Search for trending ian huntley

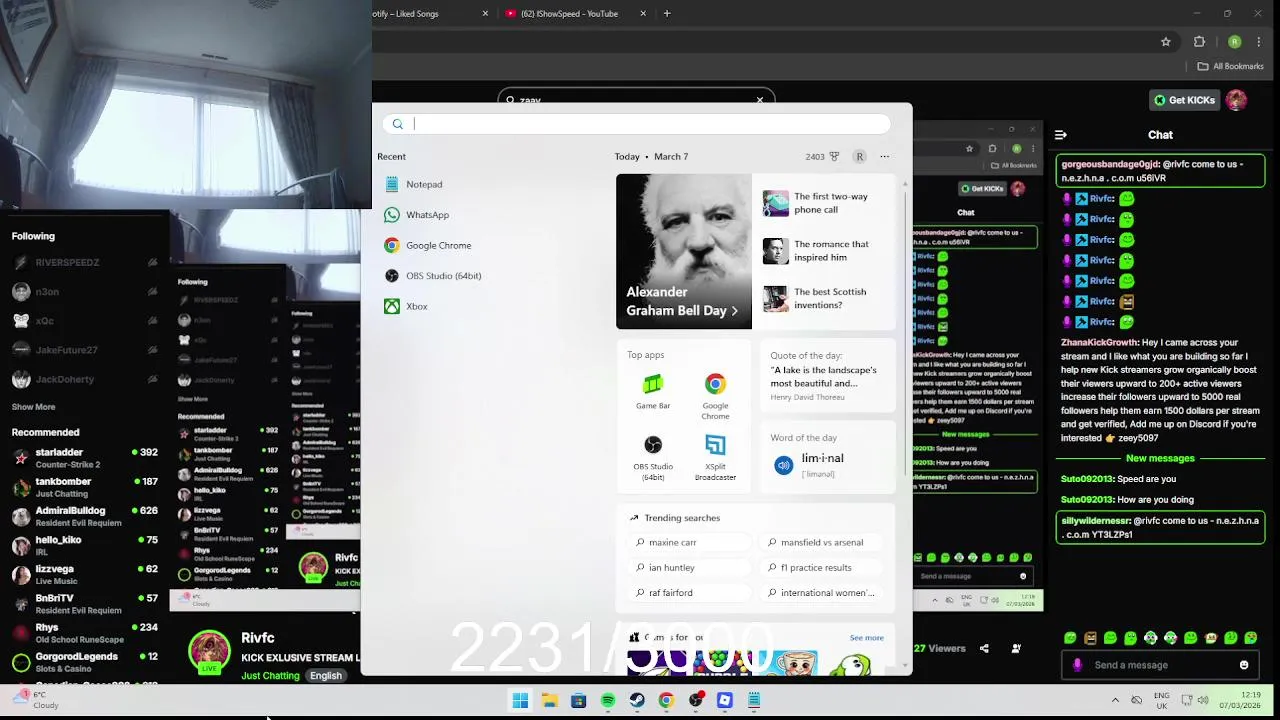691,567
